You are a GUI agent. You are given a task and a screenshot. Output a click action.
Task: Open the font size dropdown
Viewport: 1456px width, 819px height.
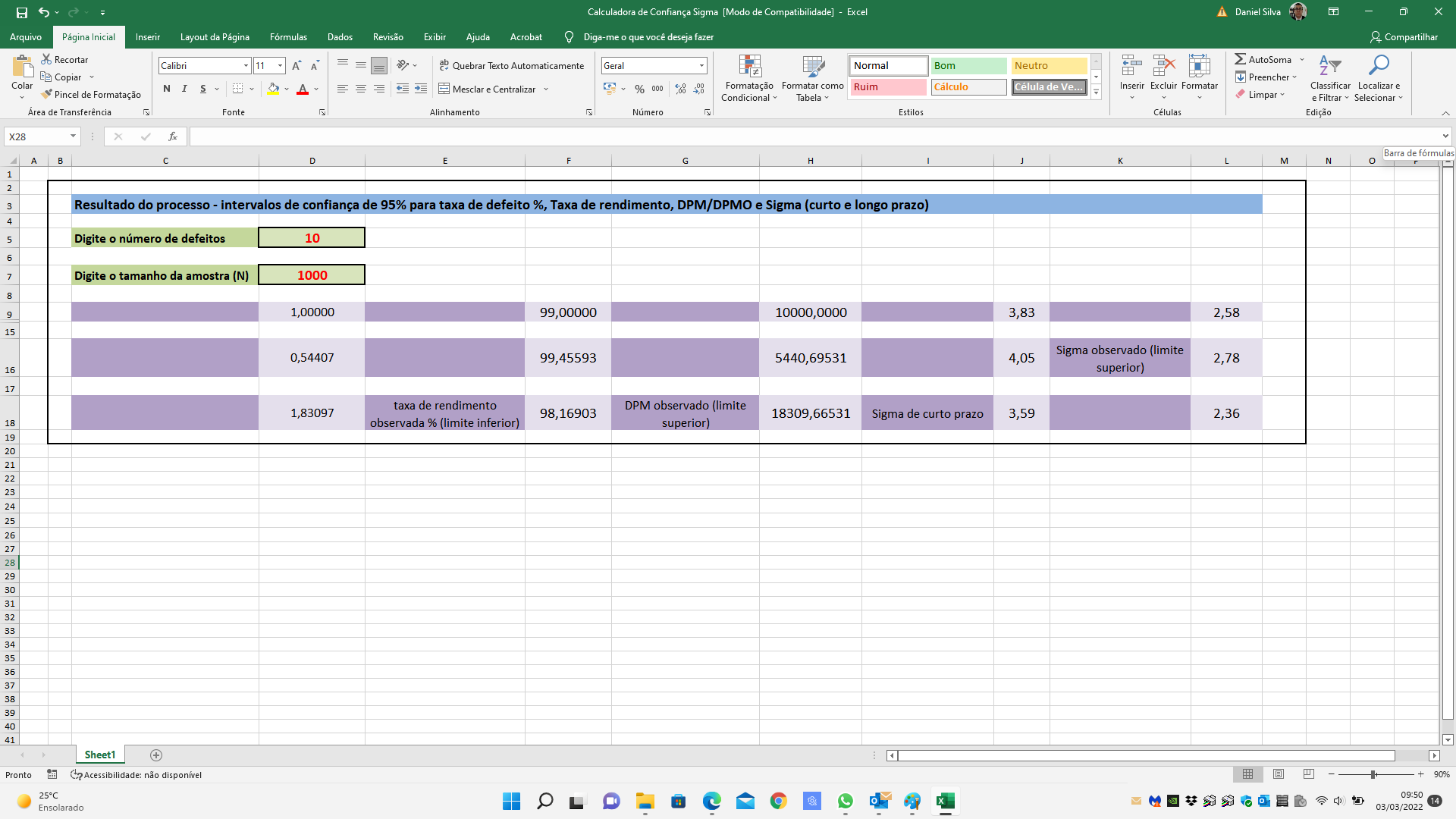280,66
